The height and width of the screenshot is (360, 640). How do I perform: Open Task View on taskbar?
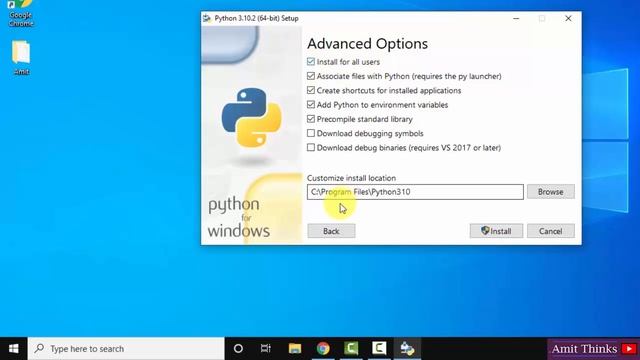click(x=266, y=349)
